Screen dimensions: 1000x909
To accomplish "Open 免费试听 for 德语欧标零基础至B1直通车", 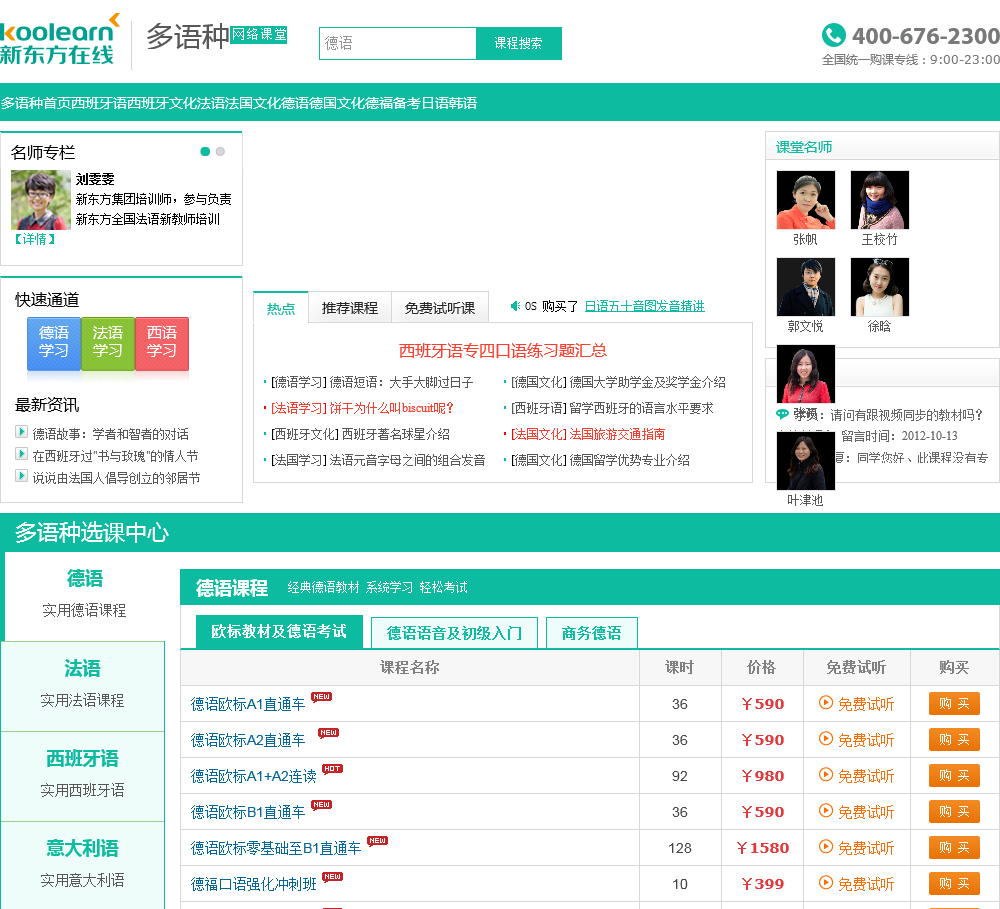I will point(857,848).
